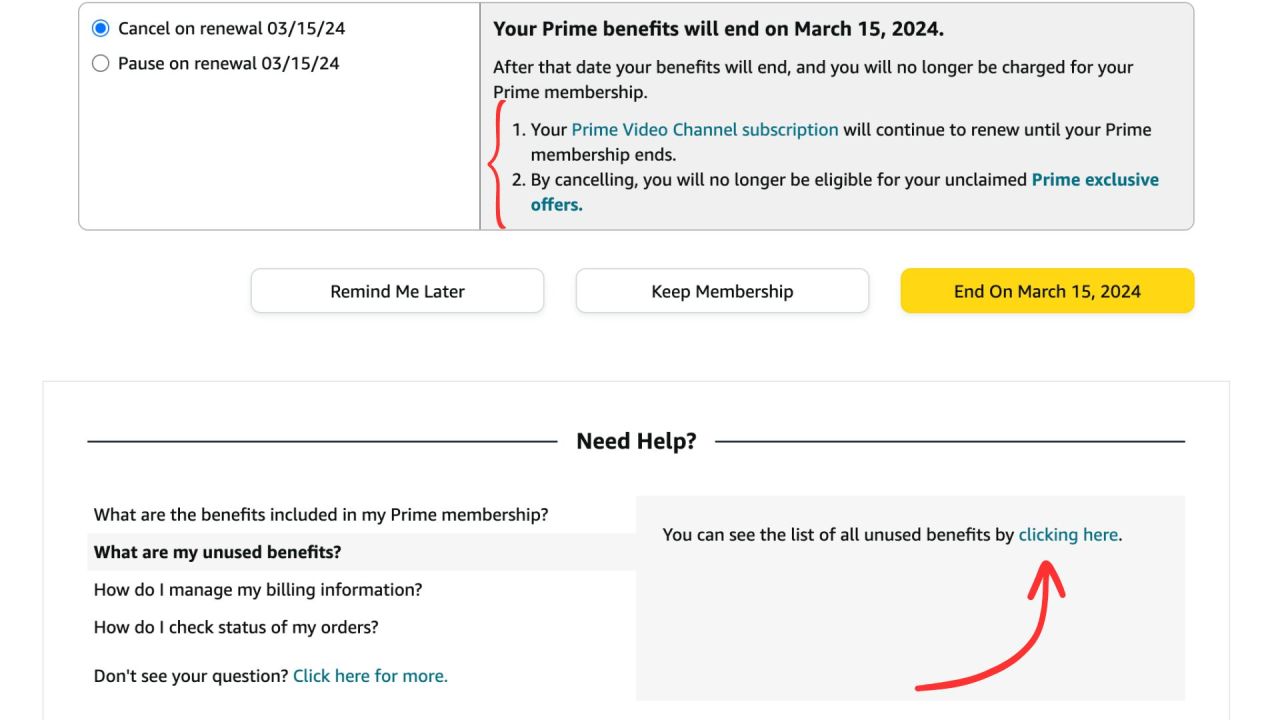1280x720 pixels.
Task: Select the 'What are my unused benefits?' question
Action: (x=218, y=552)
